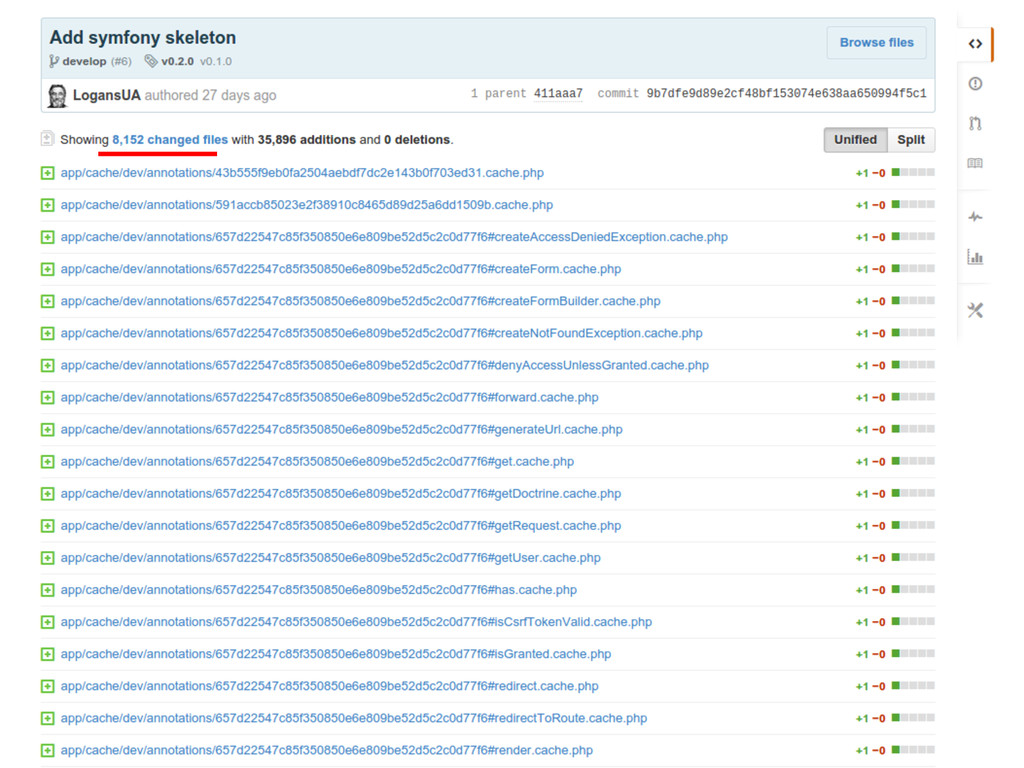Open the Pulse sidebar icon
The height and width of the screenshot is (768, 1024).
(975, 216)
